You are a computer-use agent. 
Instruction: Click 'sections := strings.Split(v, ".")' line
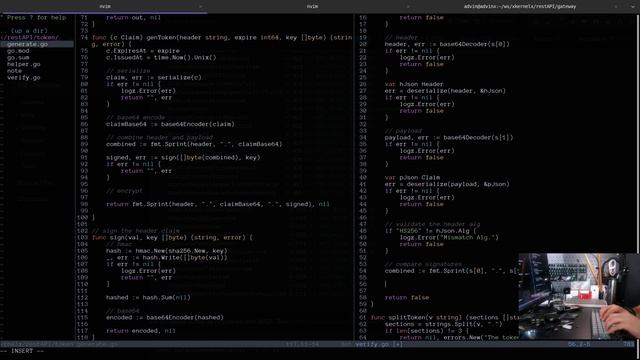point(443,324)
